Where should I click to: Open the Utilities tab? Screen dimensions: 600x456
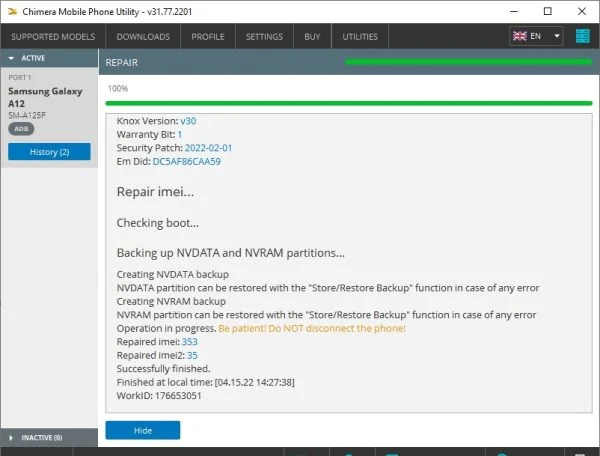[x=360, y=37]
